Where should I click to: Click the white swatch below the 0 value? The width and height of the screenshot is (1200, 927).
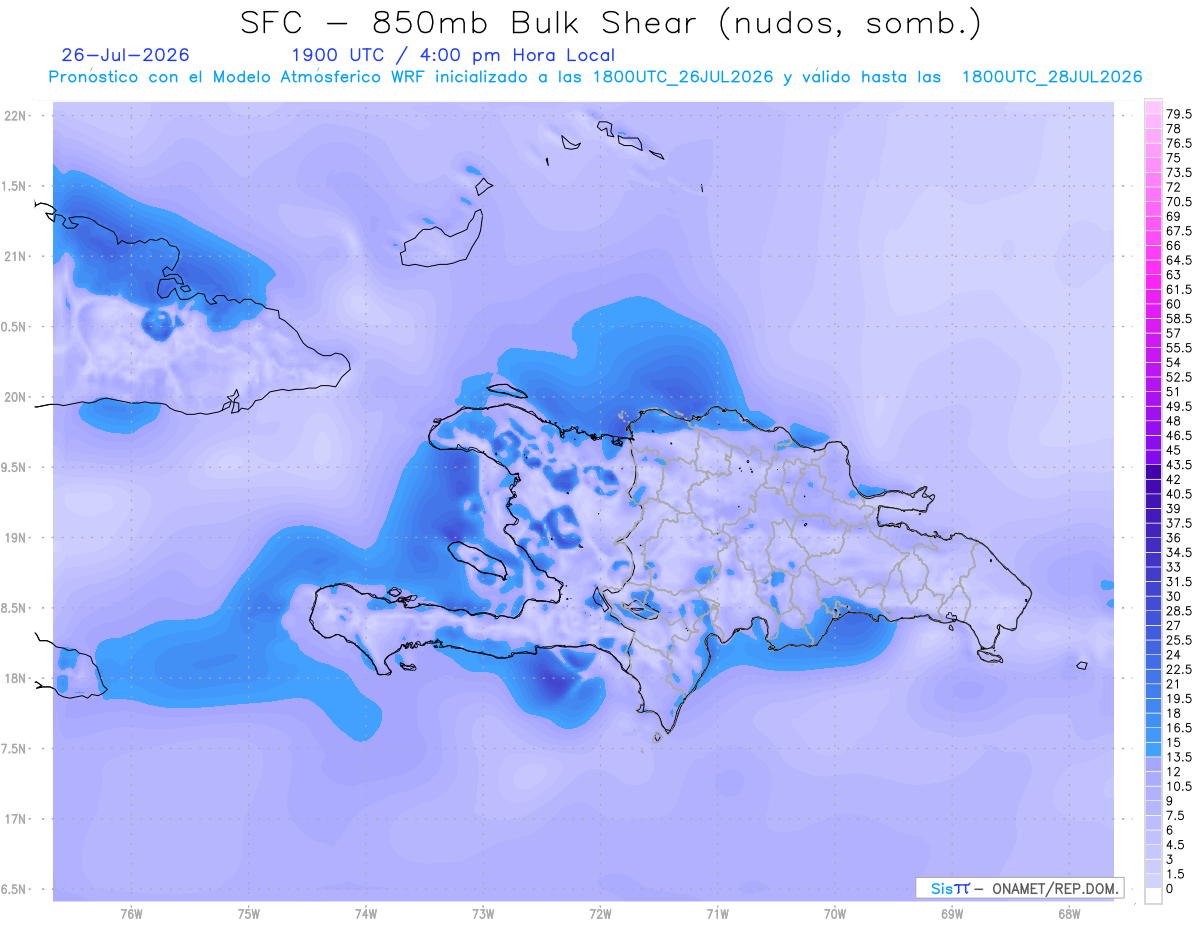point(1153,896)
